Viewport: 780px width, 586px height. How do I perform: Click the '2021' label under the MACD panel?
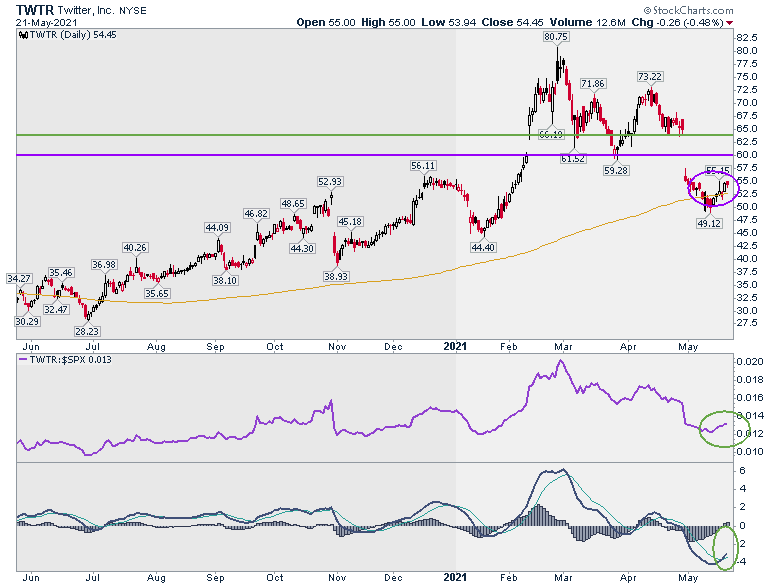(455, 578)
